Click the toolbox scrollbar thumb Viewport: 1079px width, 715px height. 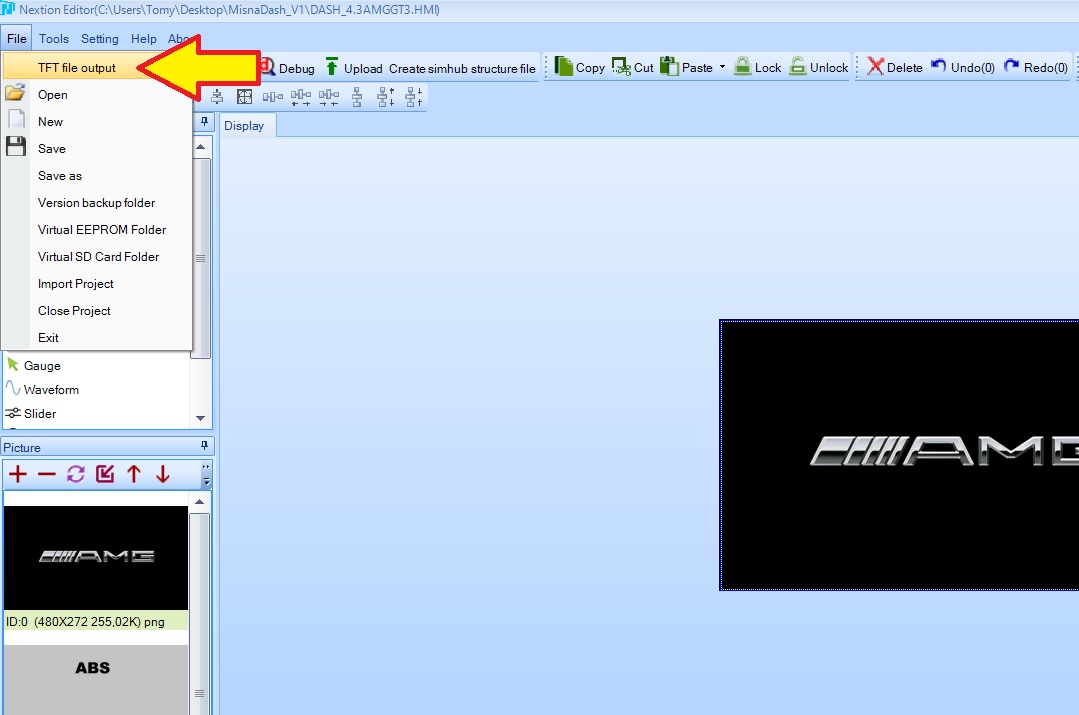[x=201, y=258]
